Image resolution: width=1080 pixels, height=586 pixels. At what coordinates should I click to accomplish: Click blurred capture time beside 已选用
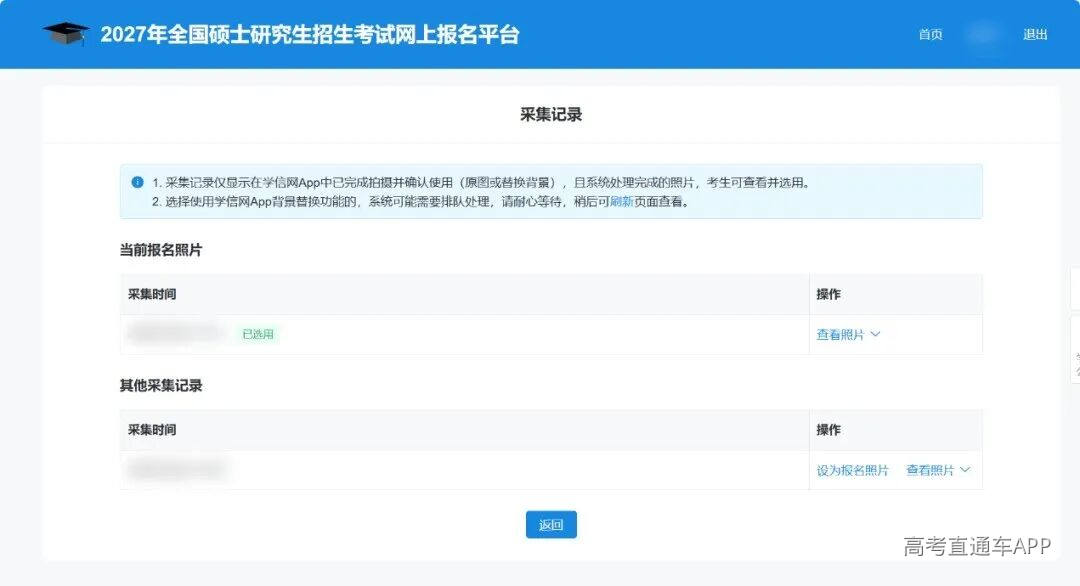point(177,333)
